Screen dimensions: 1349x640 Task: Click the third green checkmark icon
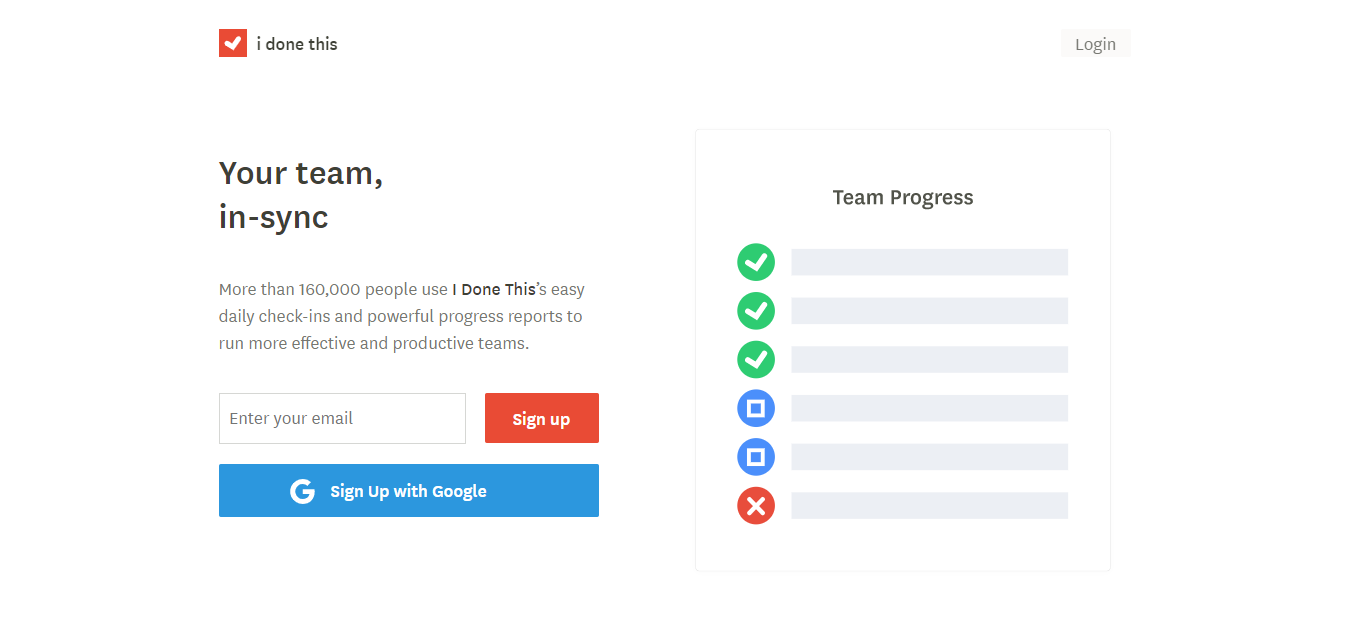pyautogui.click(x=756, y=359)
